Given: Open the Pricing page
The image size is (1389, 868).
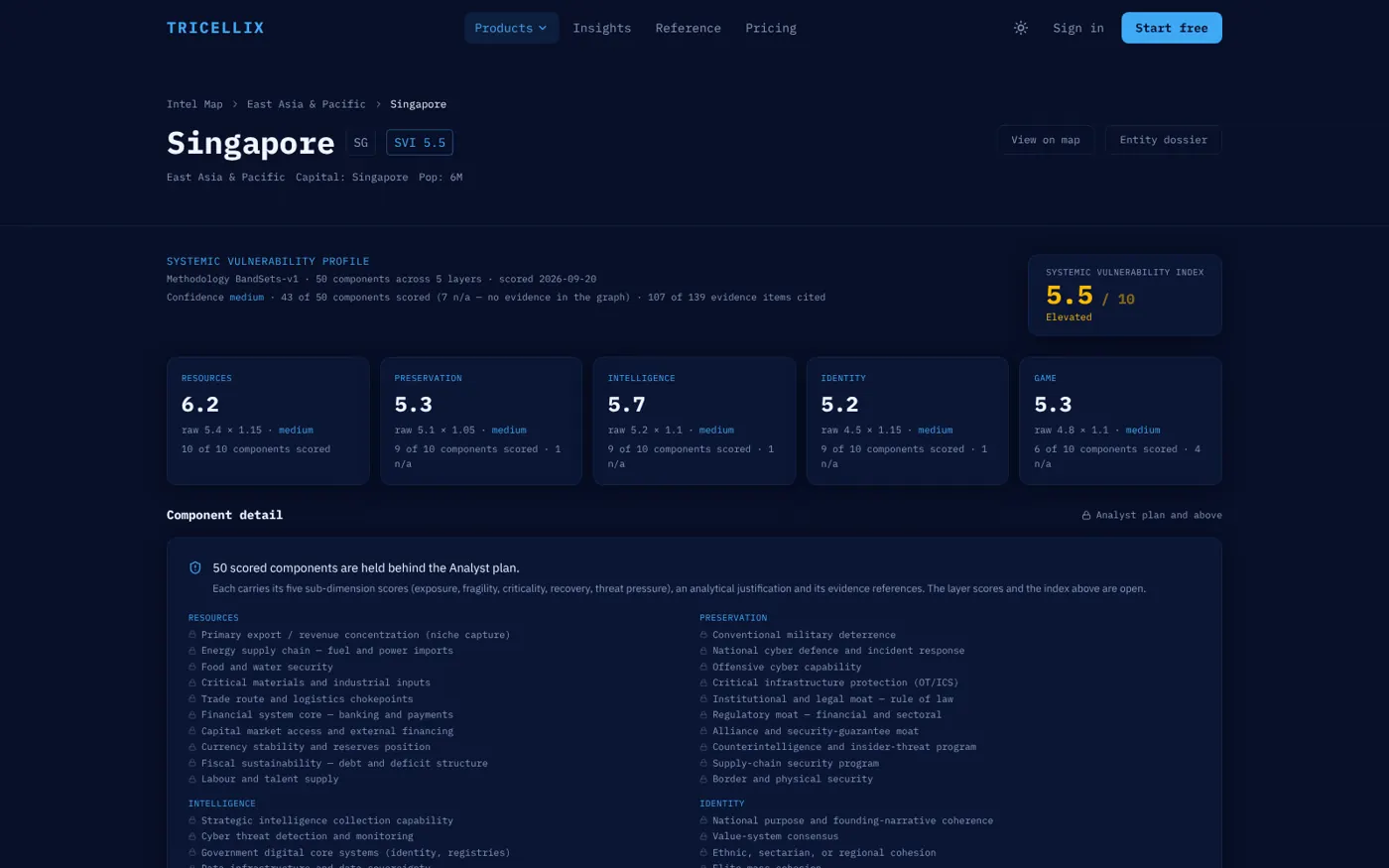Looking at the screenshot, I should (771, 28).
